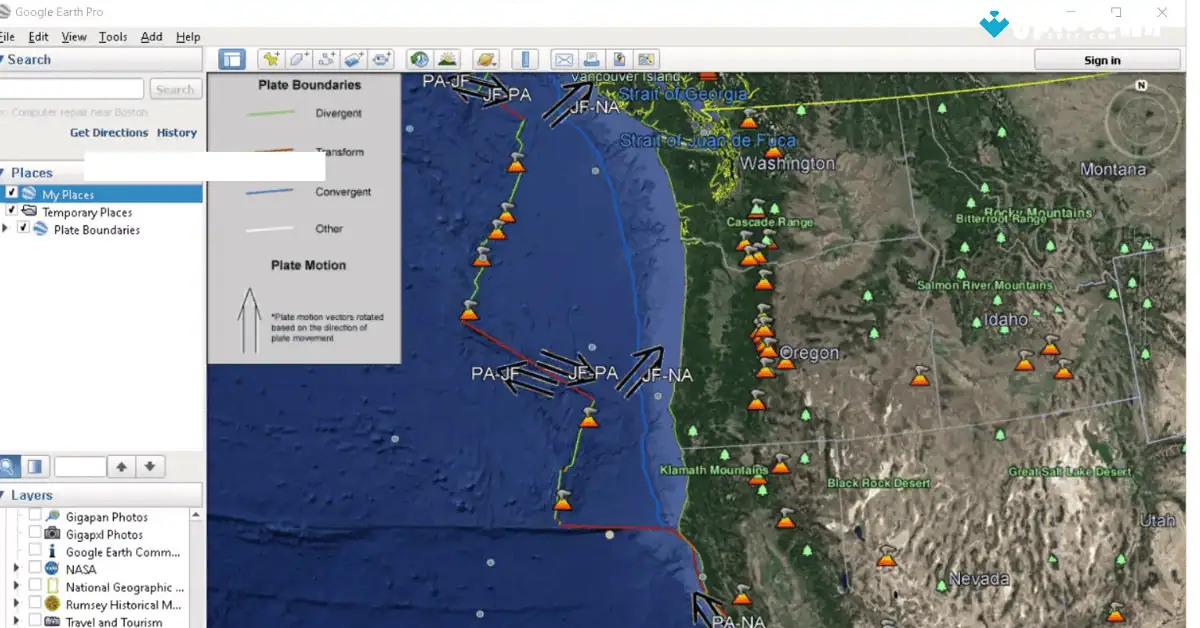Toggle the Plate Boundaries layer checkbox
Viewport: 1200px width, 628px height.
(24, 229)
